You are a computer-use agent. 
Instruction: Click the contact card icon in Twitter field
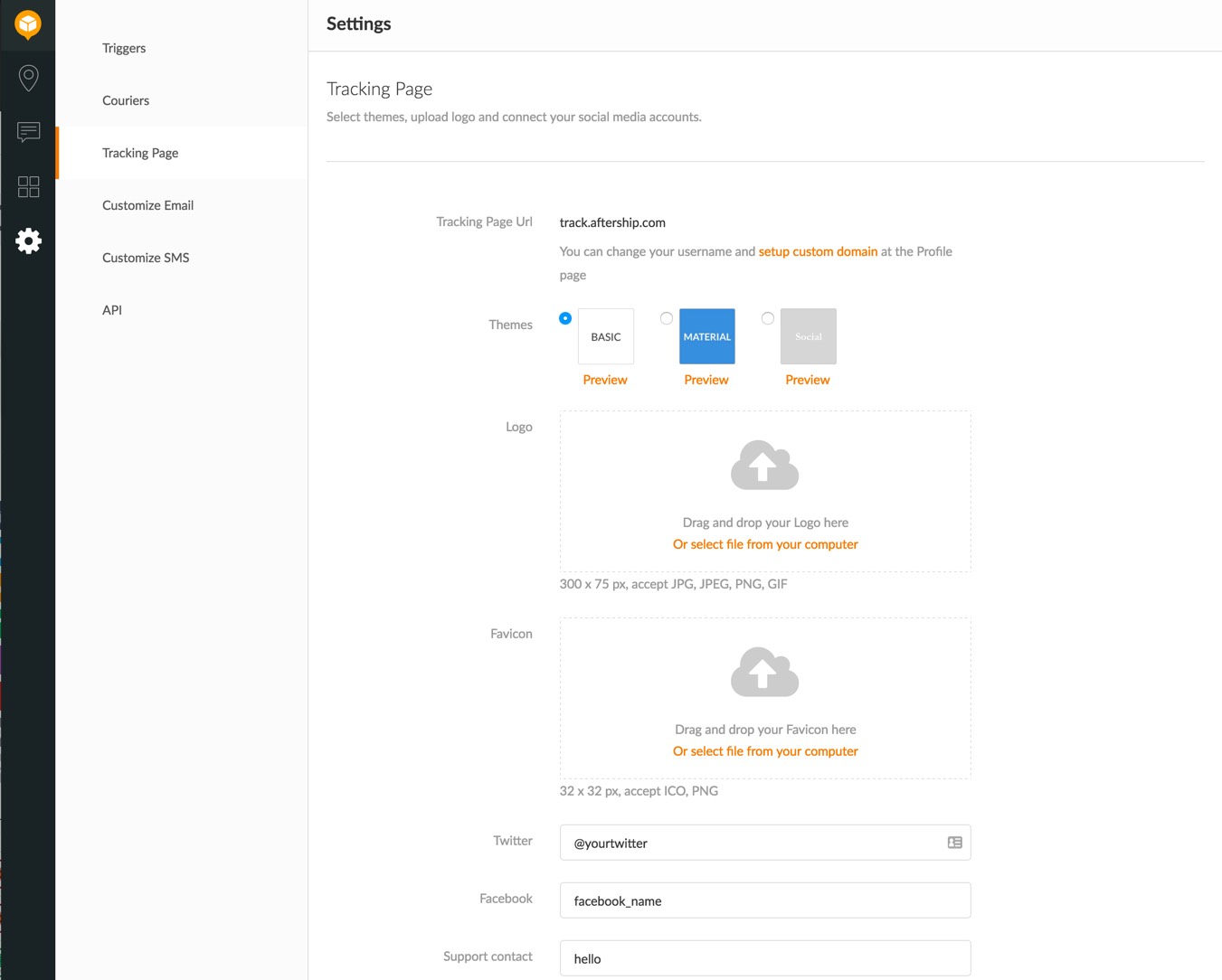[954, 843]
